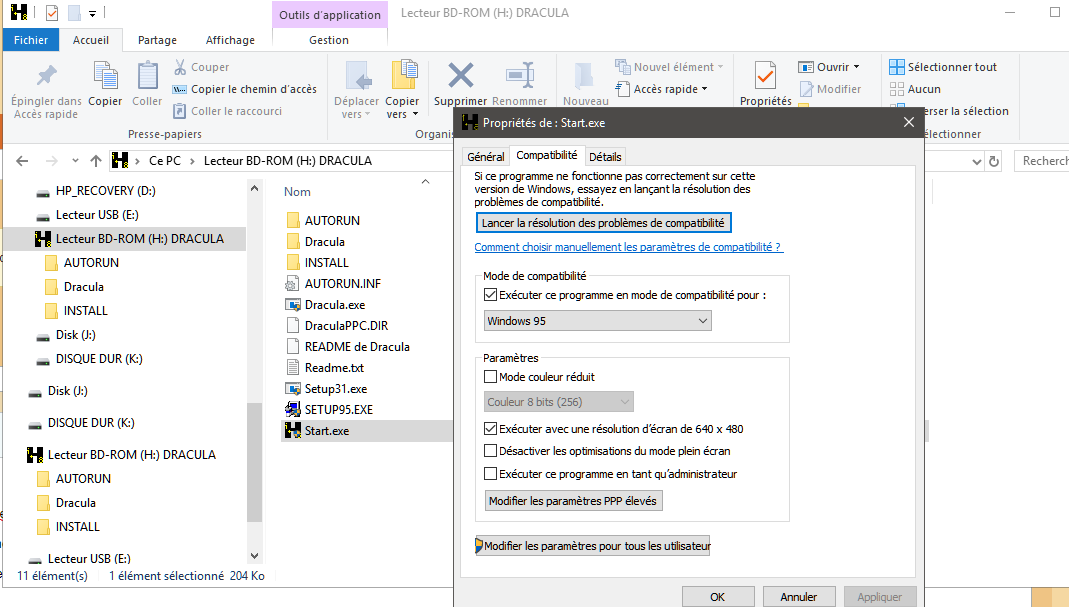This screenshot has height=607, width=1069.
Task: Select the Start.exe file icon
Action: [293, 430]
